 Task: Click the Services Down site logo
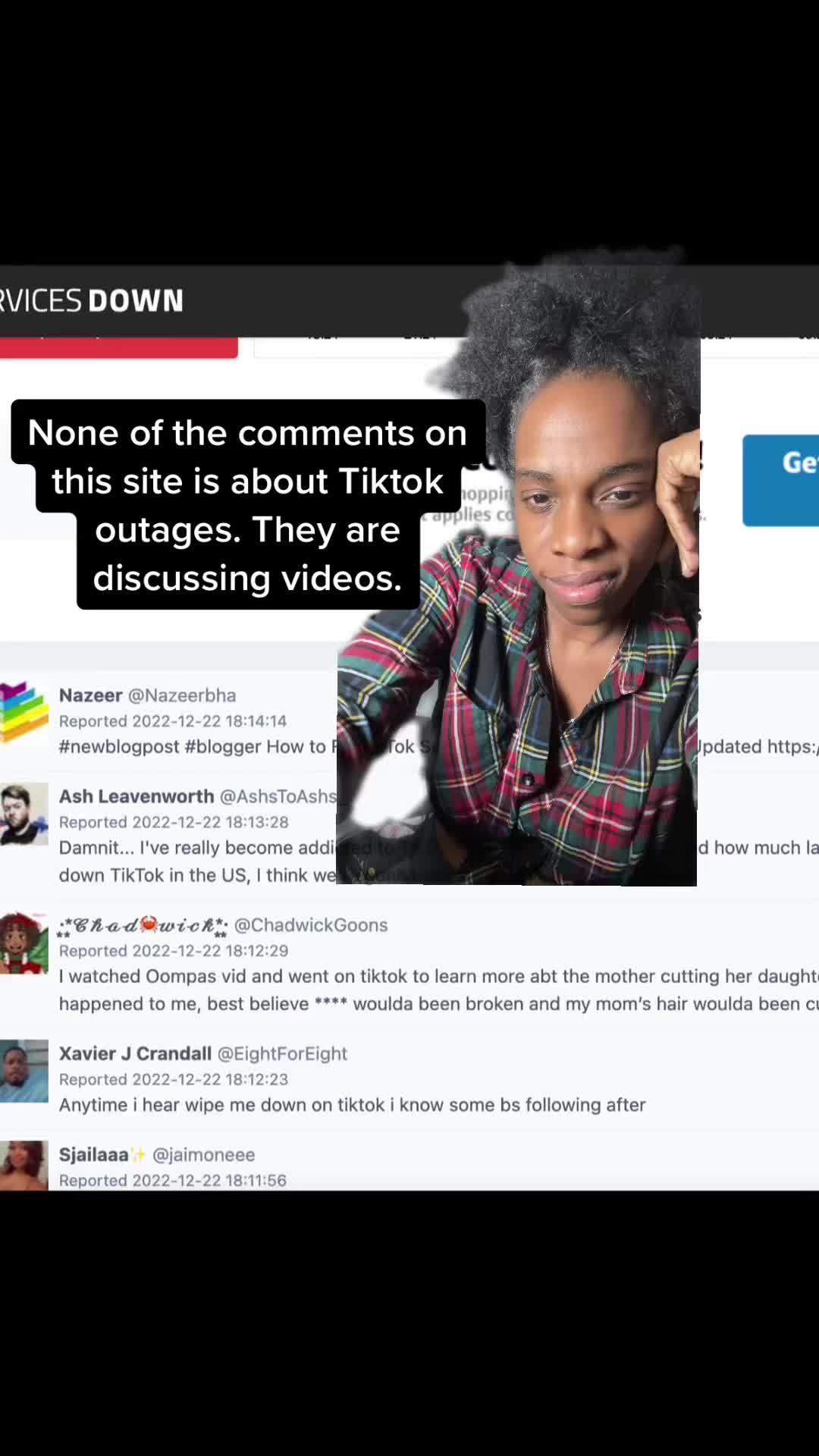click(x=91, y=301)
